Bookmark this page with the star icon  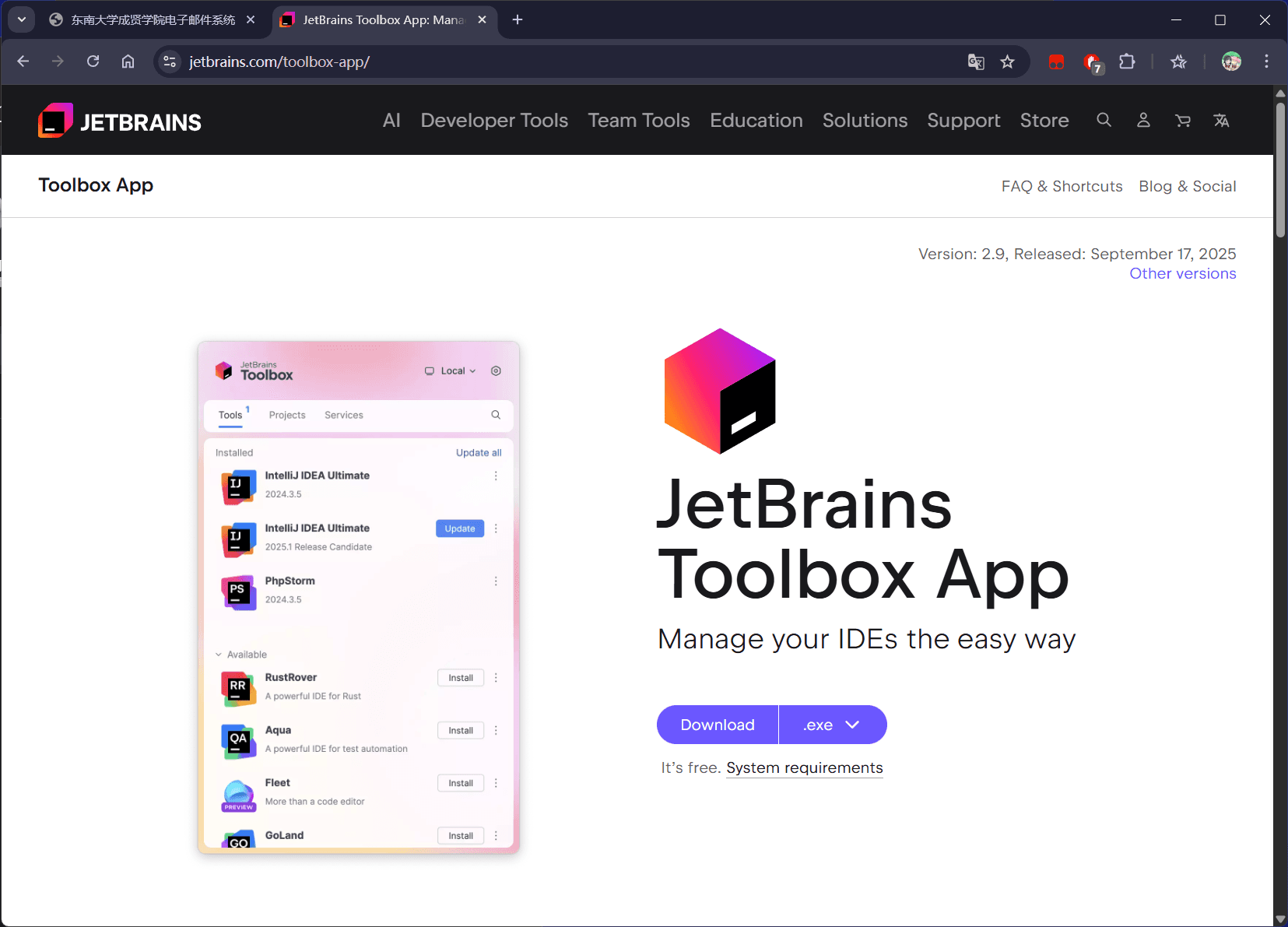1008,61
